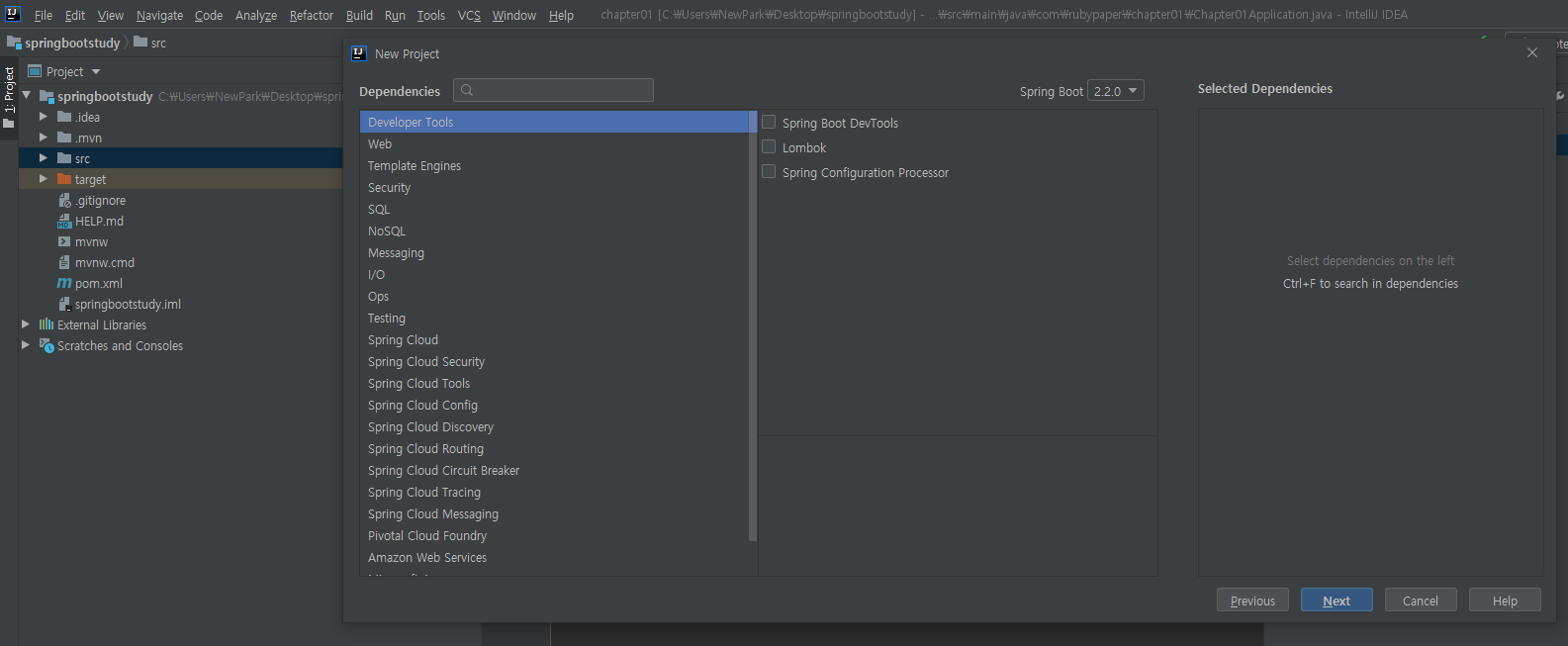The width and height of the screenshot is (1568, 646).
Task: Select the Messaging category
Action: point(555,253)
